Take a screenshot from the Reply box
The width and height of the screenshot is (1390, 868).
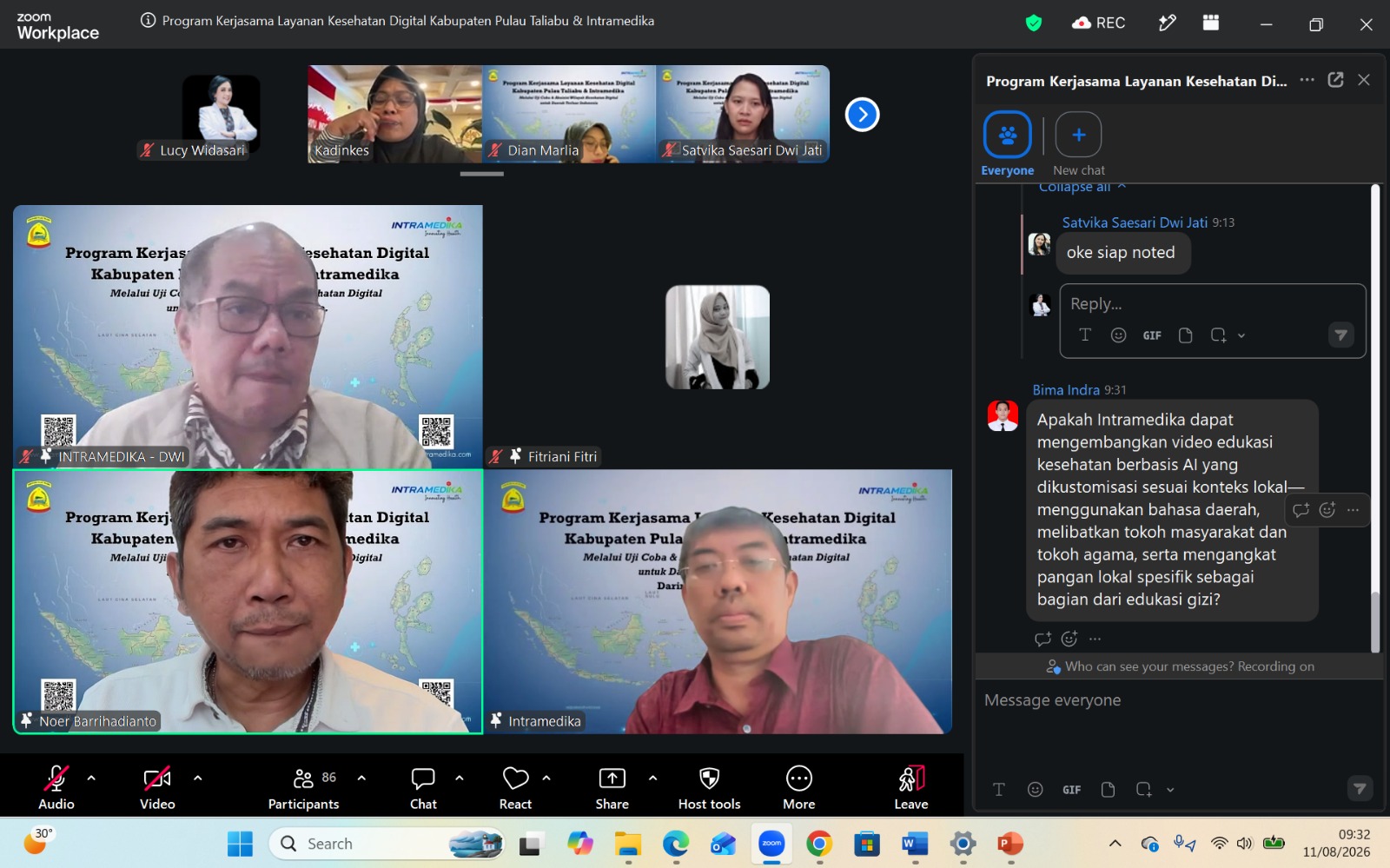1218,335
